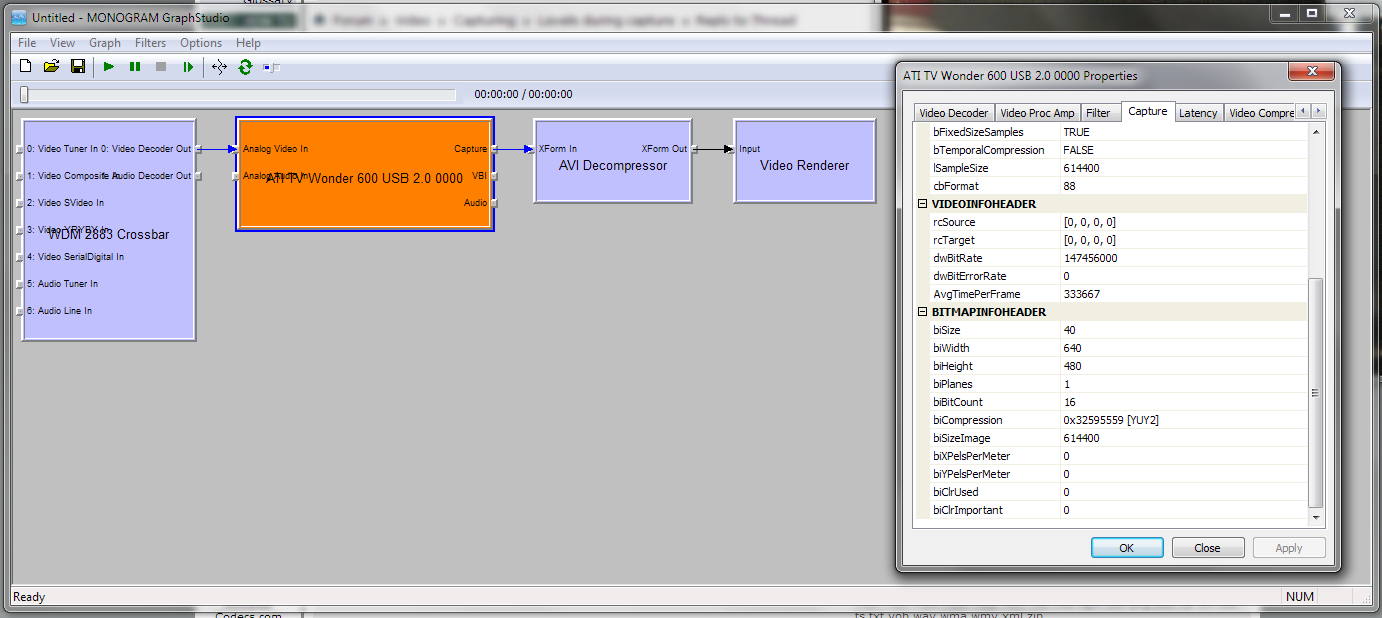Open the View menu
The height and width of the screenshot is (618, 1382).
pyautogui.click(x=62, y=43)
